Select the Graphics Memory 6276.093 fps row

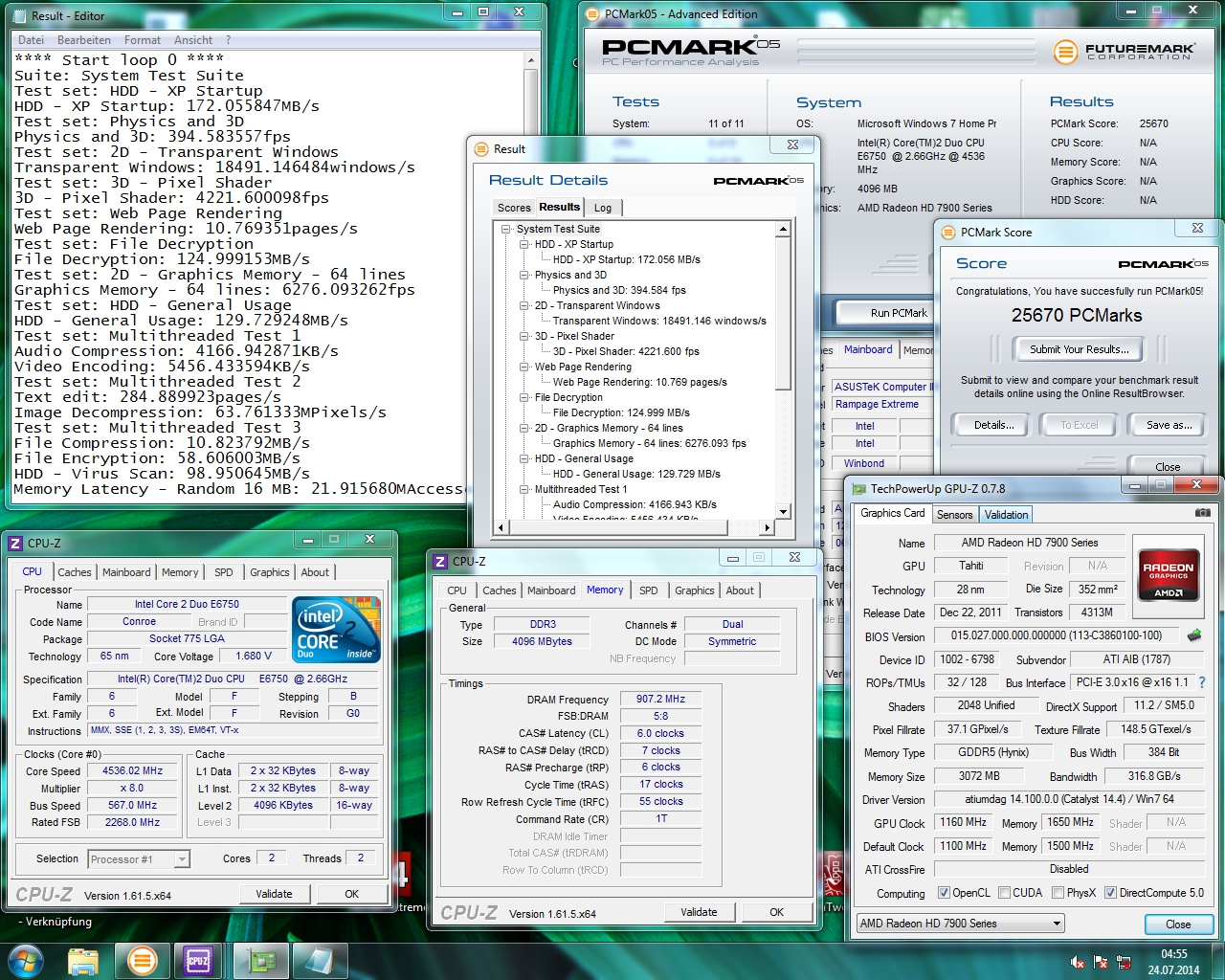click(649, 443)
